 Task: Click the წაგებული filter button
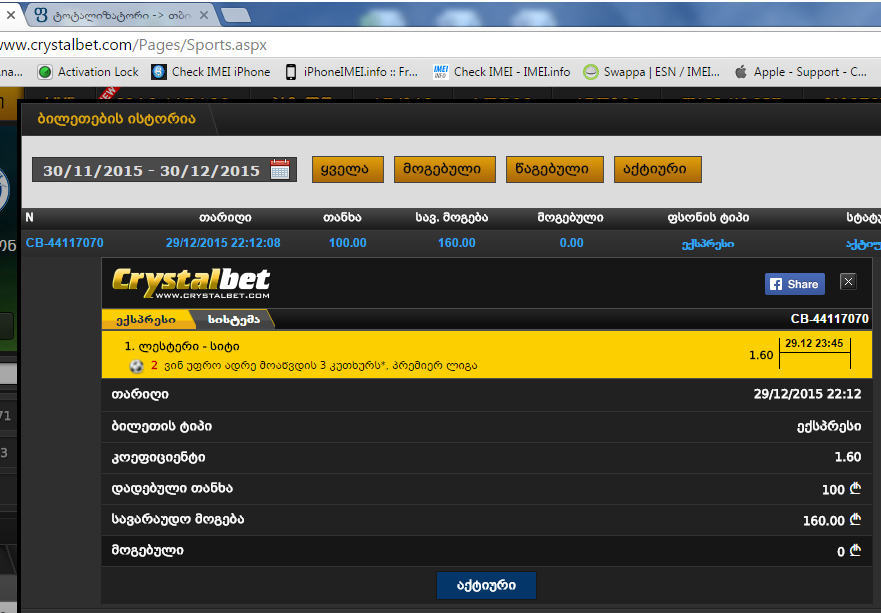tap(555, 169)
